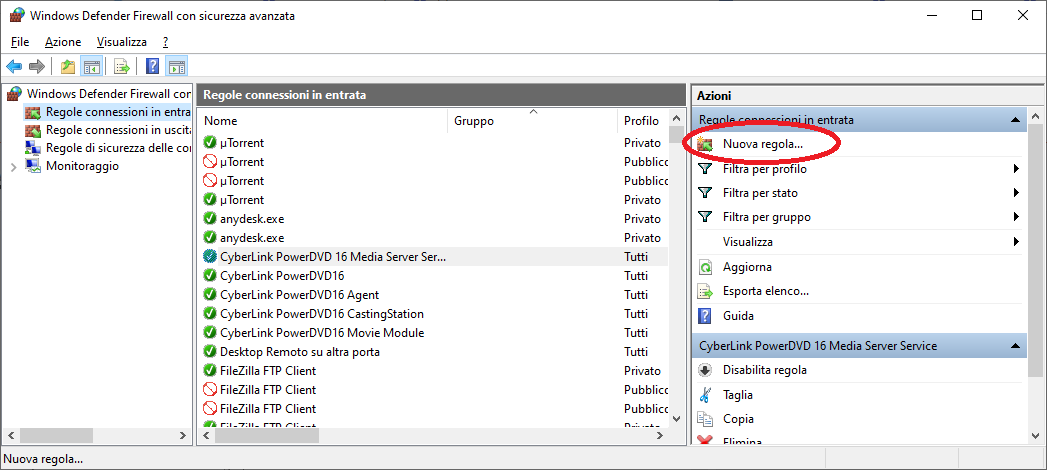Click the green check icon of CyberLink PowerDVD16 Agent
This screenshot has width=1047, height=470.
coord(210,294)
